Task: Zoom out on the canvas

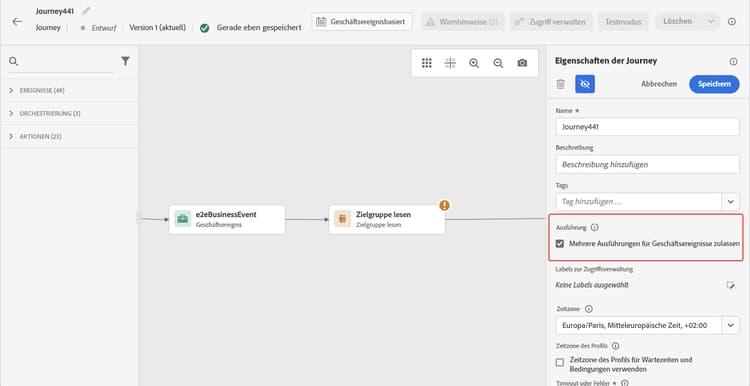Action: coord(498,63)
